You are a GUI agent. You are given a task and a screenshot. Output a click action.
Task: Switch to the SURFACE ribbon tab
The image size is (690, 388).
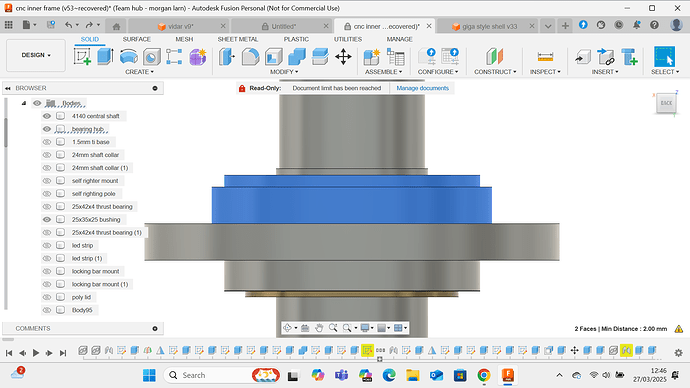(136, 39)
